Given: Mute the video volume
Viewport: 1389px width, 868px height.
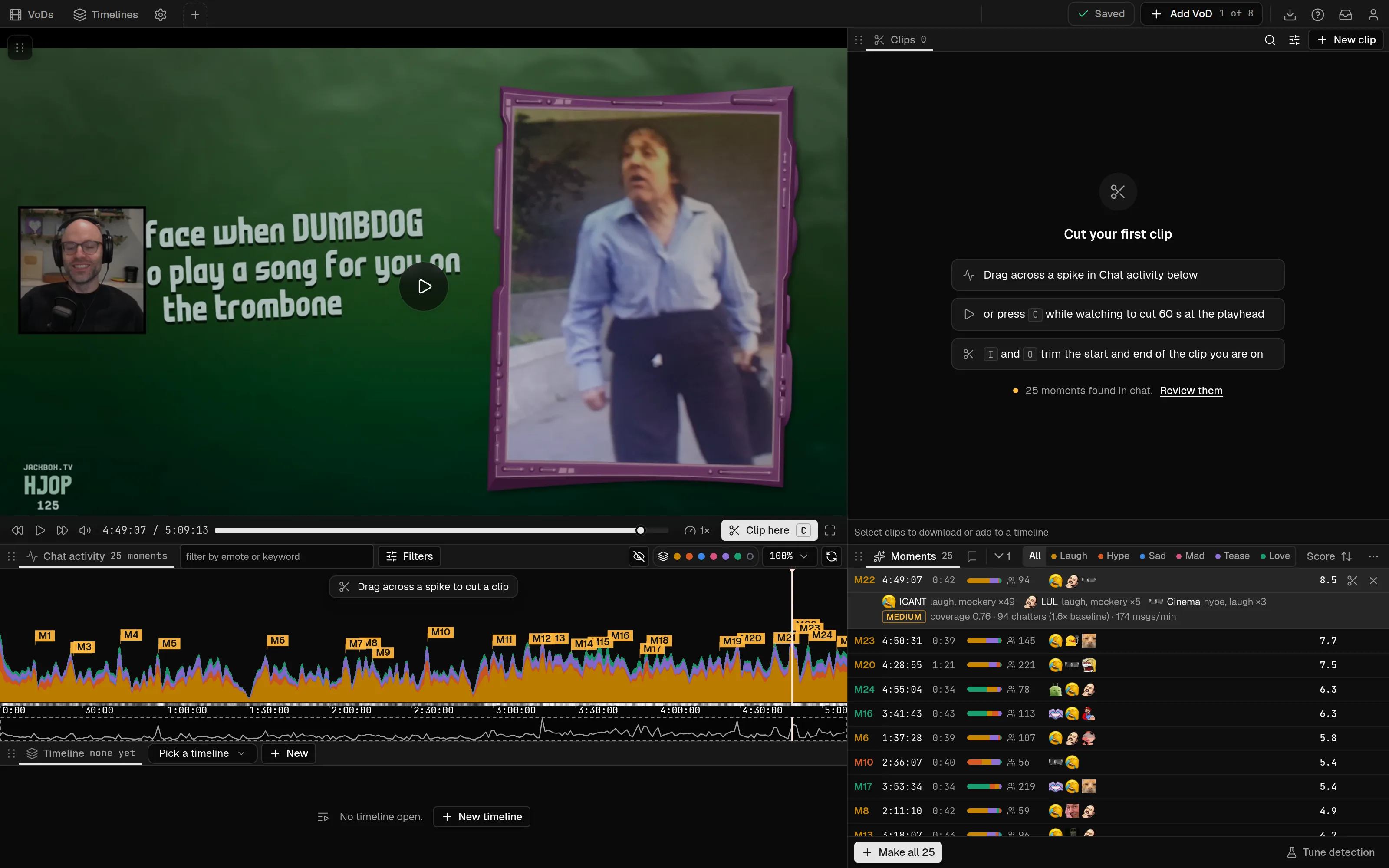Looking at the screenshot, I should tap(85, 530).
